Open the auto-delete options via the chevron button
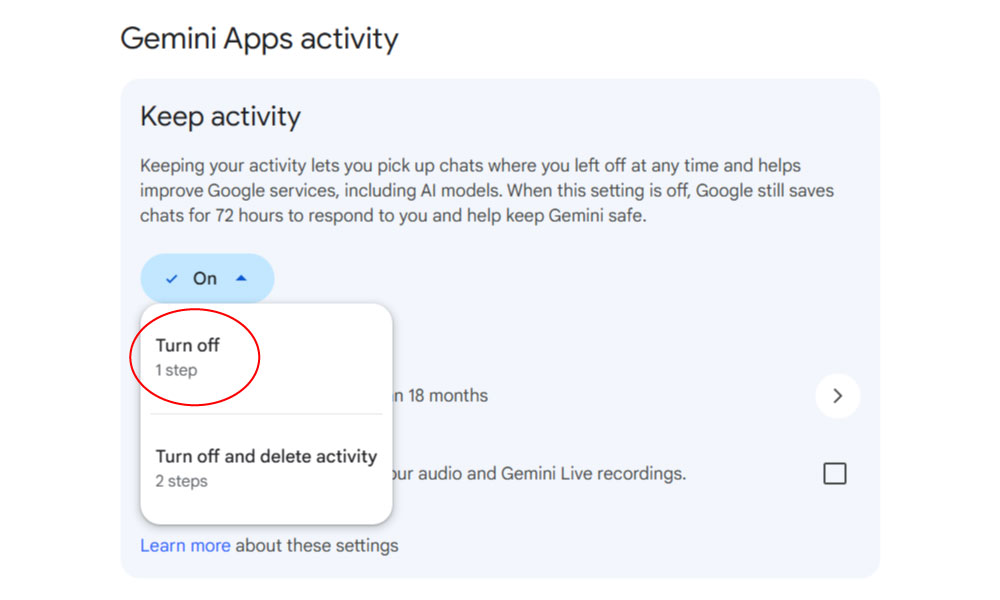 tap(838, 396)
